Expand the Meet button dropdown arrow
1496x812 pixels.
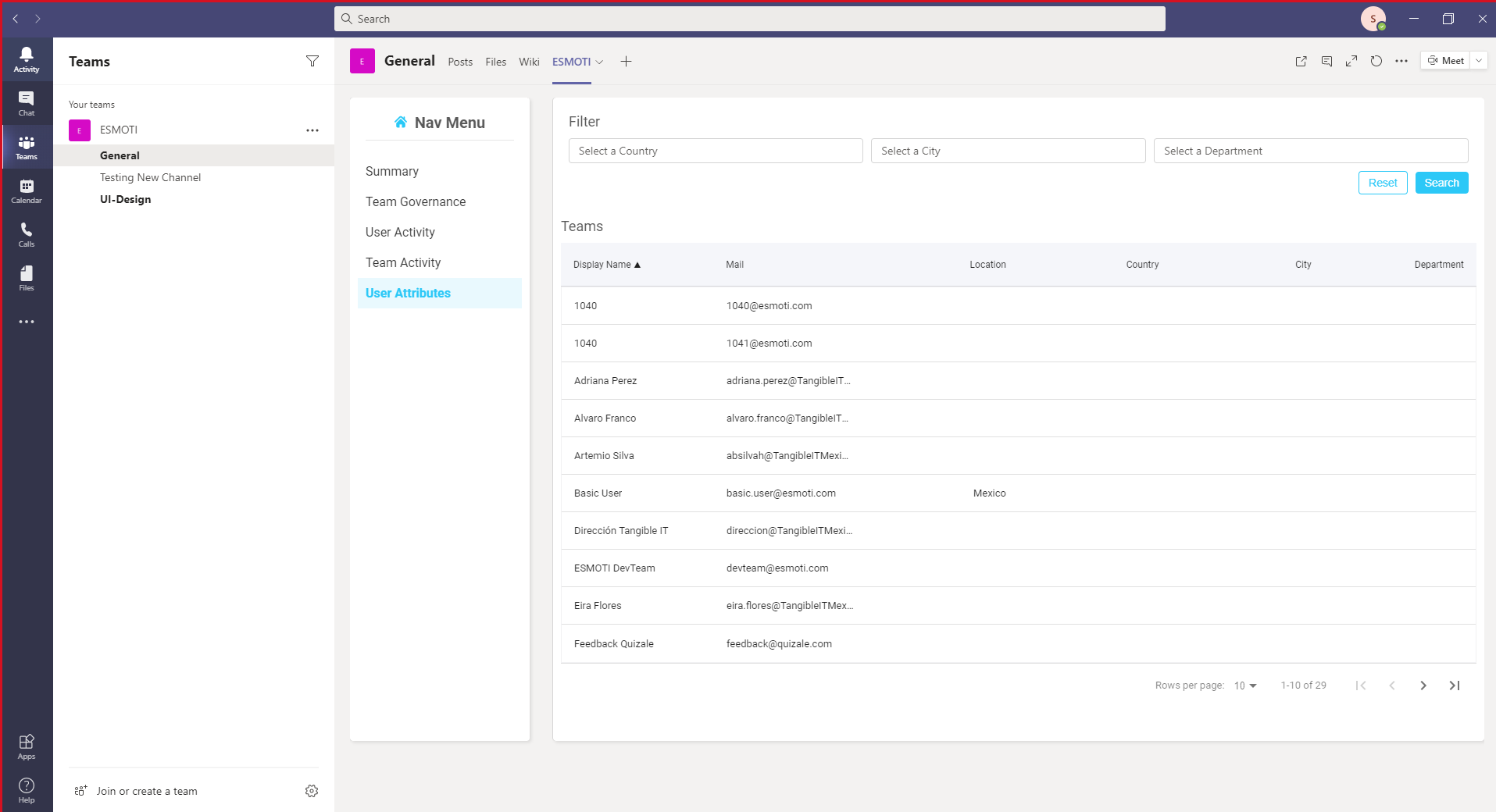1479,61
